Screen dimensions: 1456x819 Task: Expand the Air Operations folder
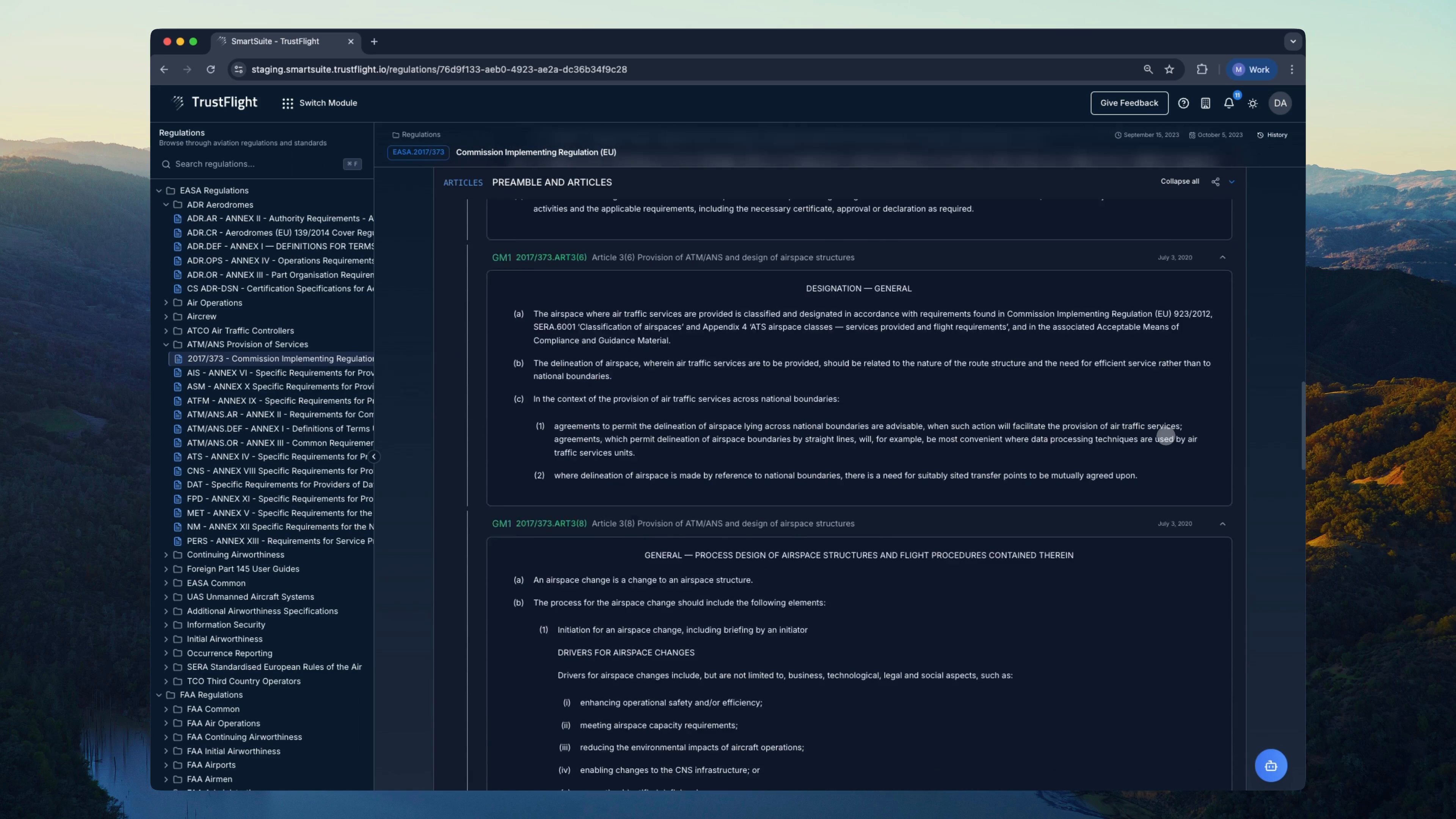point(166,303)
